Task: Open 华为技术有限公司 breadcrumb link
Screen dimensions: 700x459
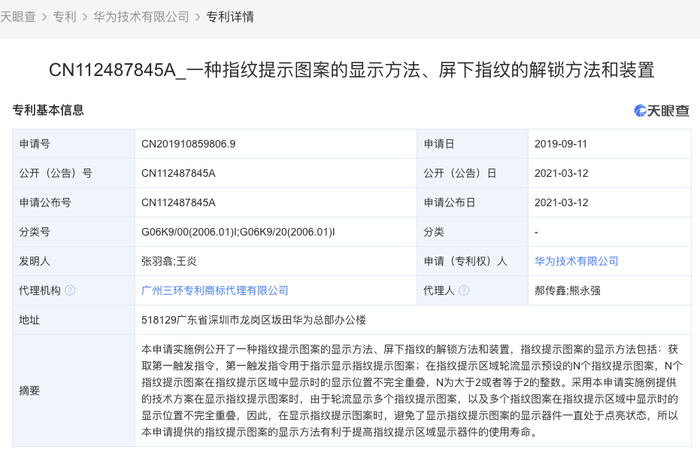Action: click(141, 17)
